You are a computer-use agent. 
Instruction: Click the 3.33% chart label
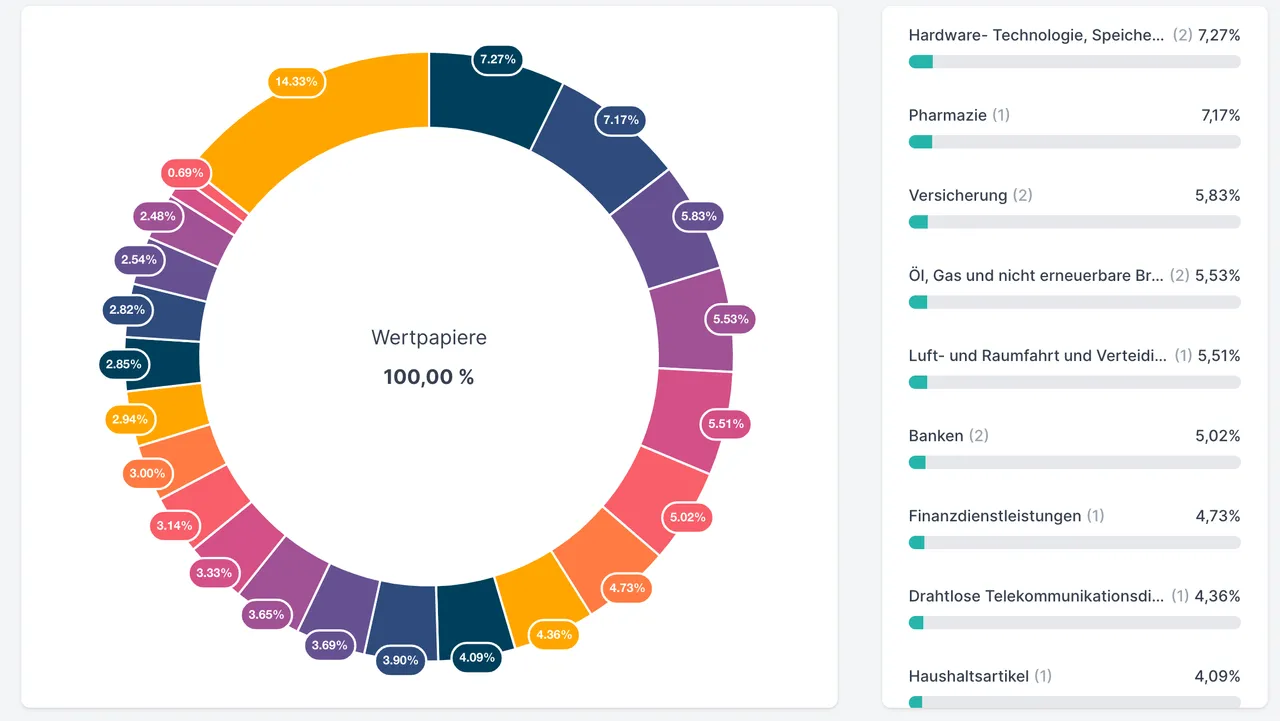214,573
